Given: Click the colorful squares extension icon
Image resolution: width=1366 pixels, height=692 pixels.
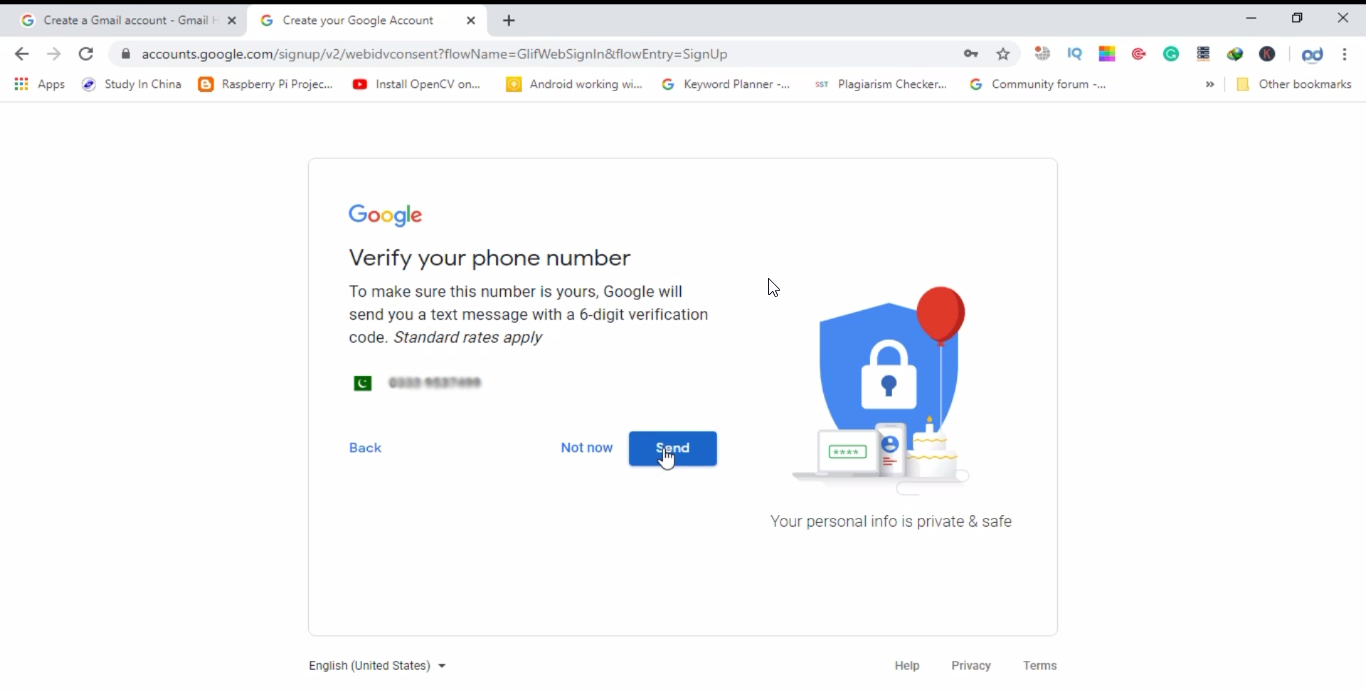Looking at the screenshot, I should coord(1107,54).
